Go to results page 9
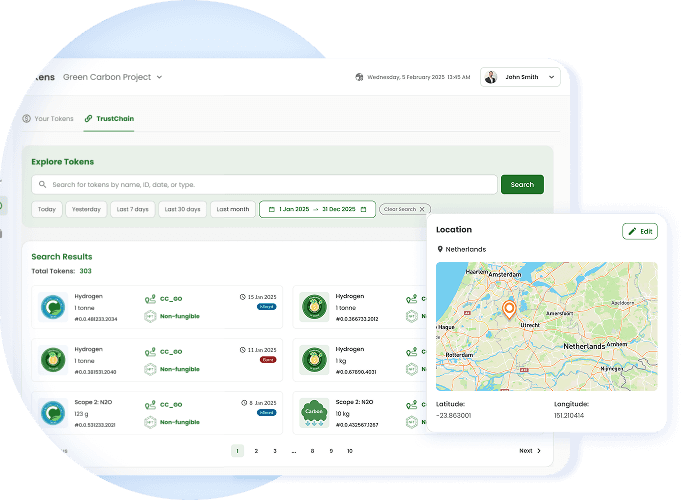 point(331,451)
